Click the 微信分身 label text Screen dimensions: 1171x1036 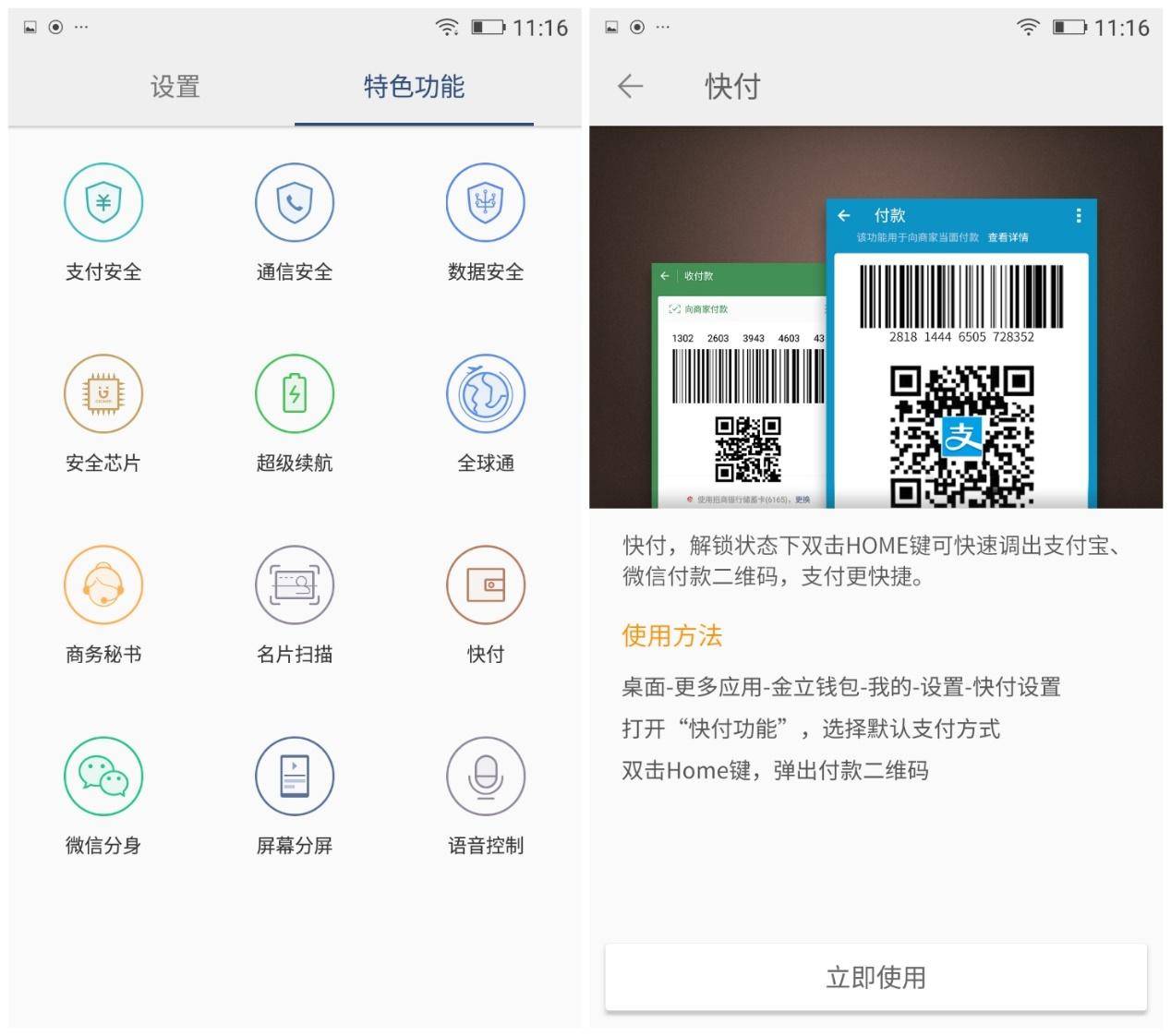[103, 845]
